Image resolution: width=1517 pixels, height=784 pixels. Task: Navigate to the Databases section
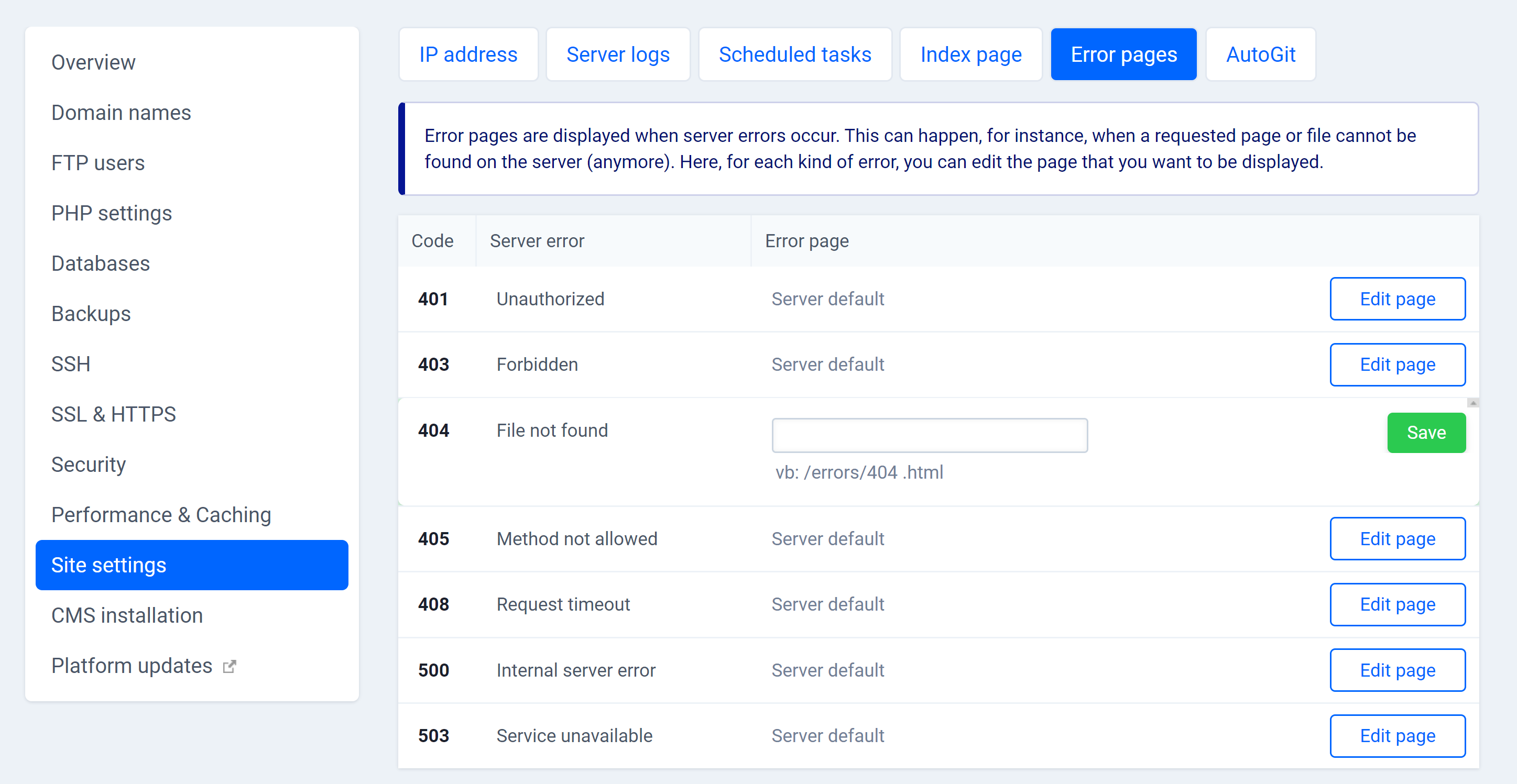[x=101, y=263]
